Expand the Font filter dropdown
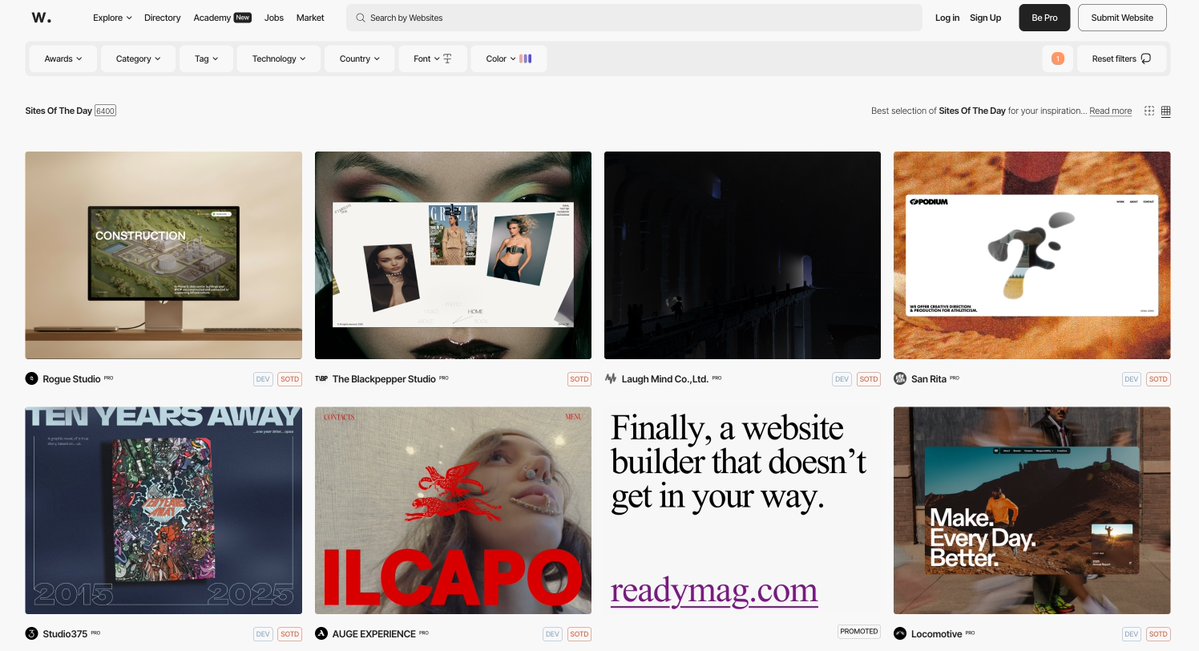This screenshot has height=651, width=1199. pyautogui.click(x=432, y=59)
